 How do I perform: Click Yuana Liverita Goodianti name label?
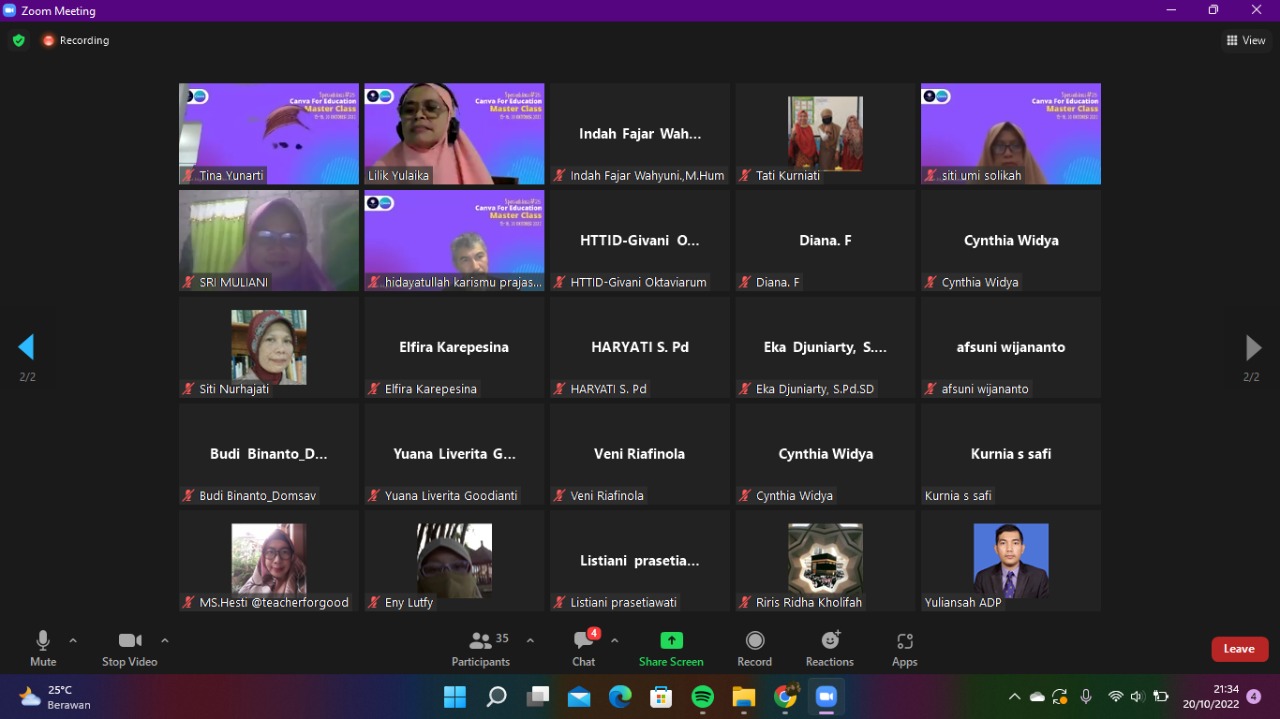451,496
